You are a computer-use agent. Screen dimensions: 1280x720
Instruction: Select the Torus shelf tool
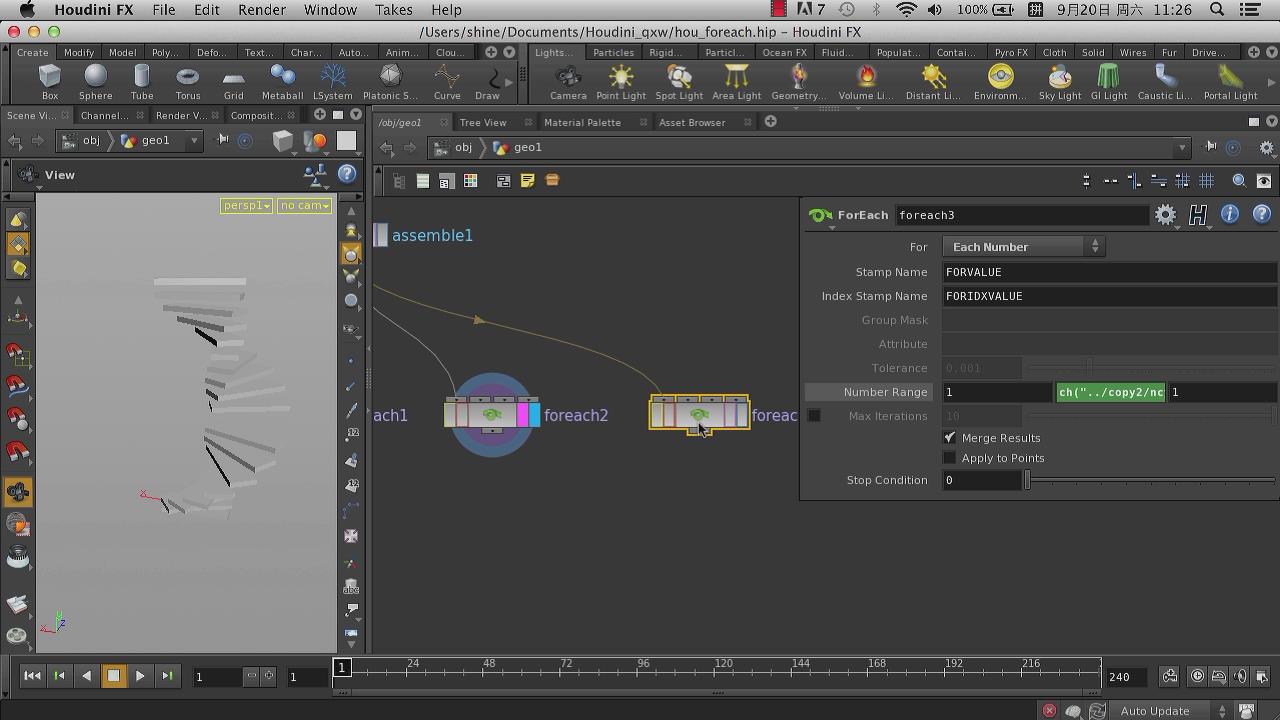point(187,82)
